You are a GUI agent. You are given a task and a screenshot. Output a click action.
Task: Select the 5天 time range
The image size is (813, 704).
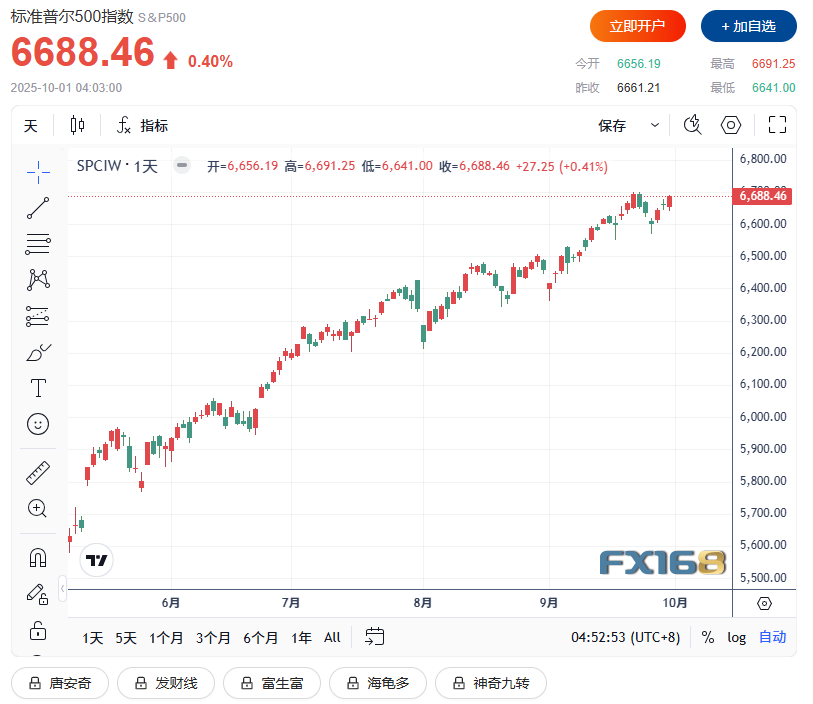pos(126,637)
